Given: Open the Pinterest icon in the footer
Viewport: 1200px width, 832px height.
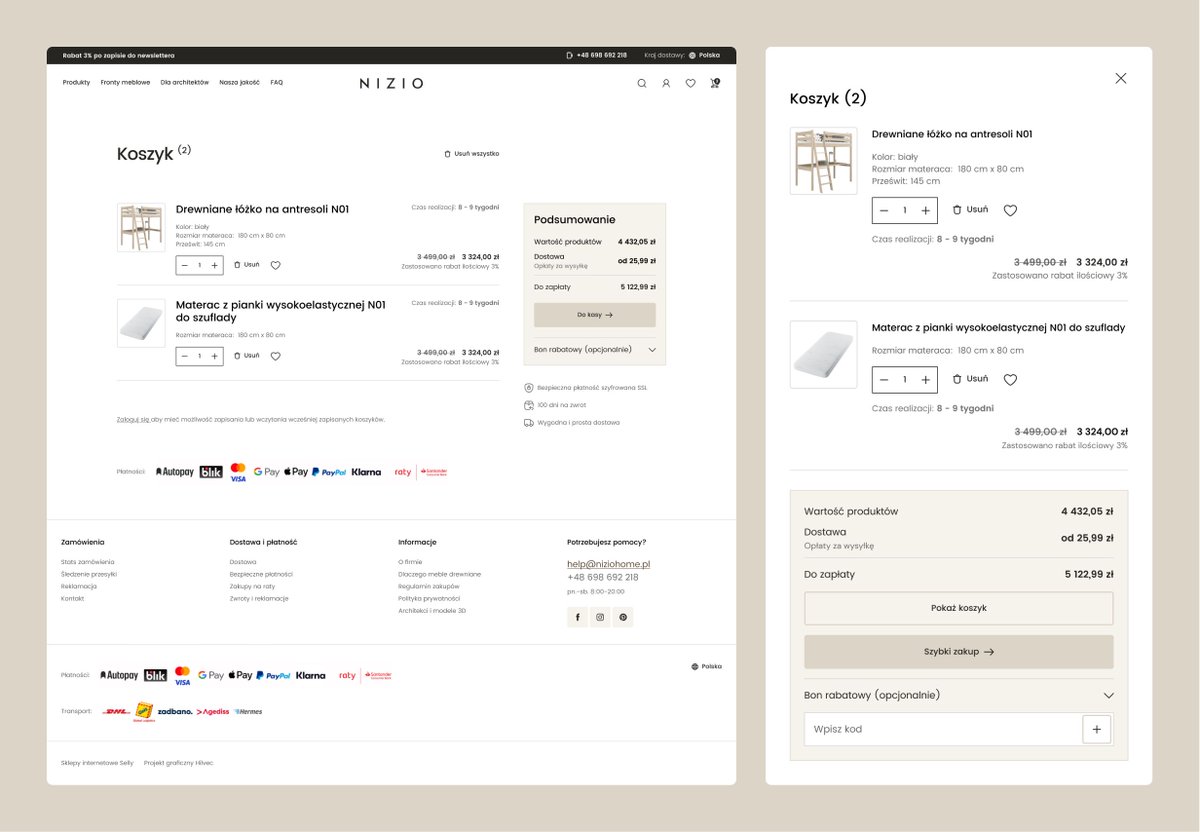Looking at the screenshot, I should (623, 617).
